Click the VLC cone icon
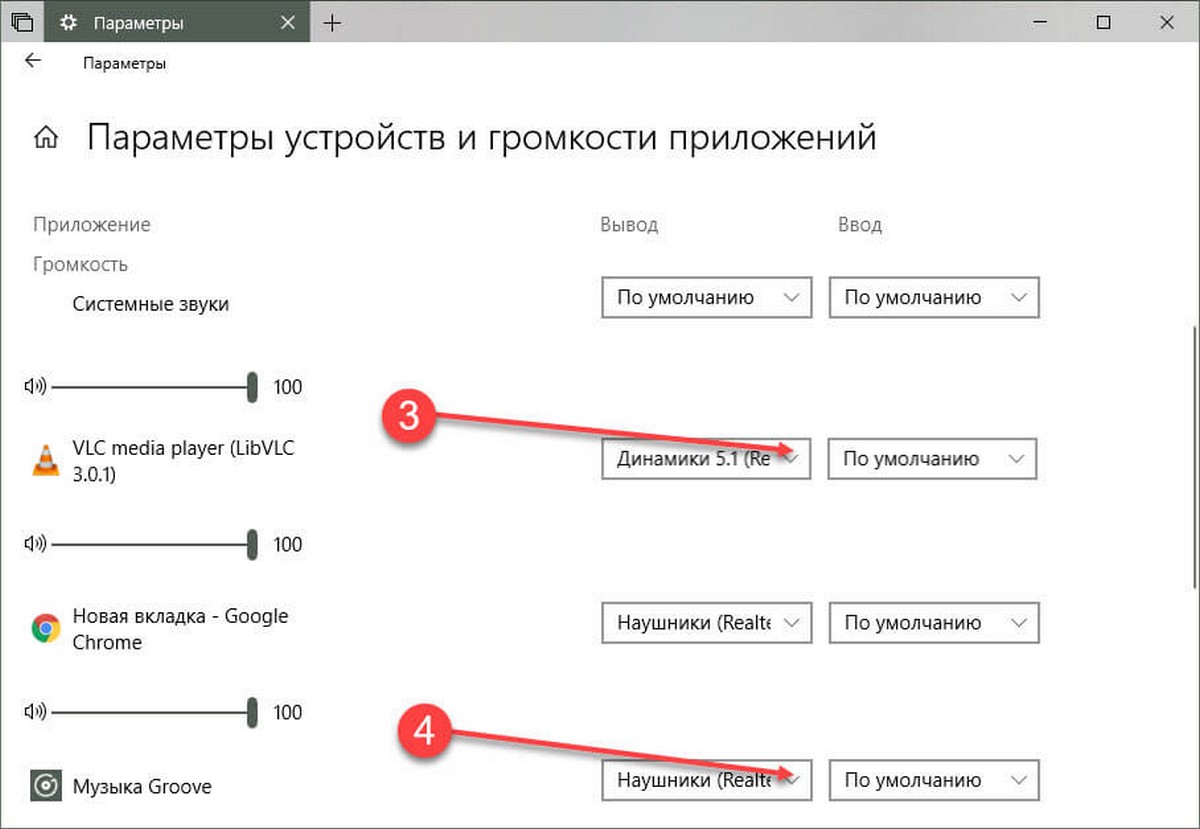 [x=45, y=461]
